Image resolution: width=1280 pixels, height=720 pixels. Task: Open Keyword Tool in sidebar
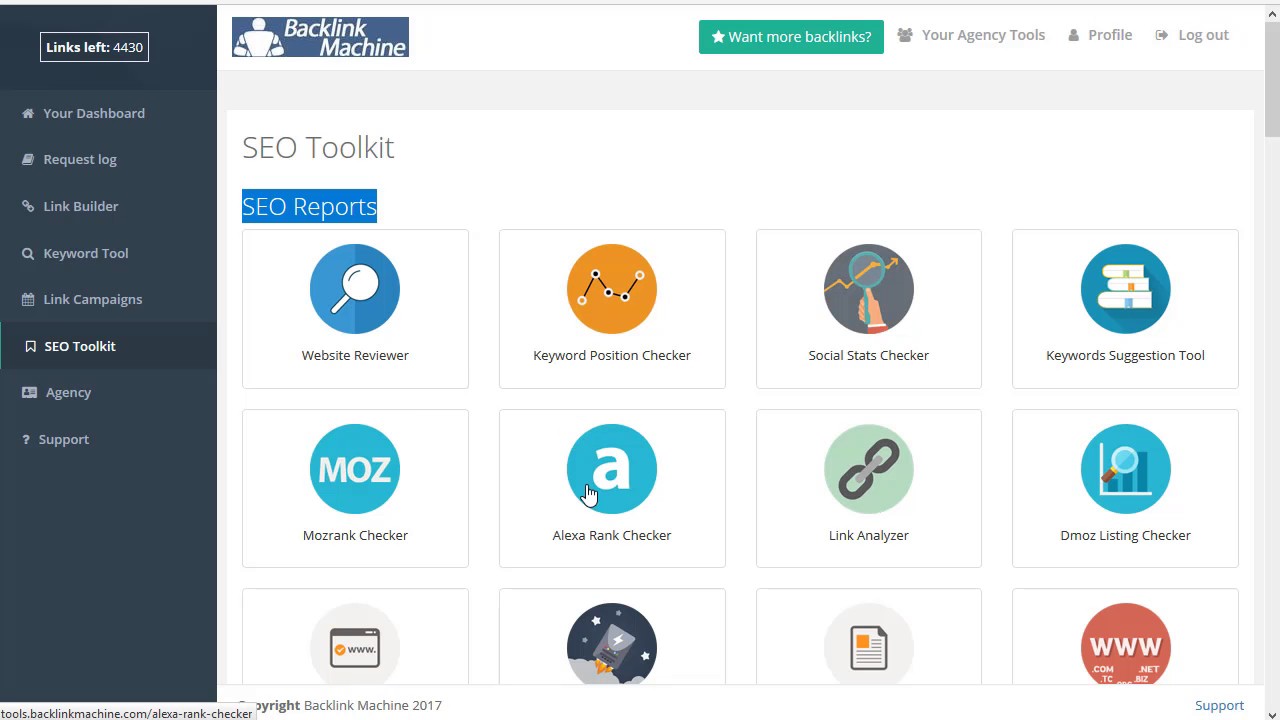click(x=86, y=253)
